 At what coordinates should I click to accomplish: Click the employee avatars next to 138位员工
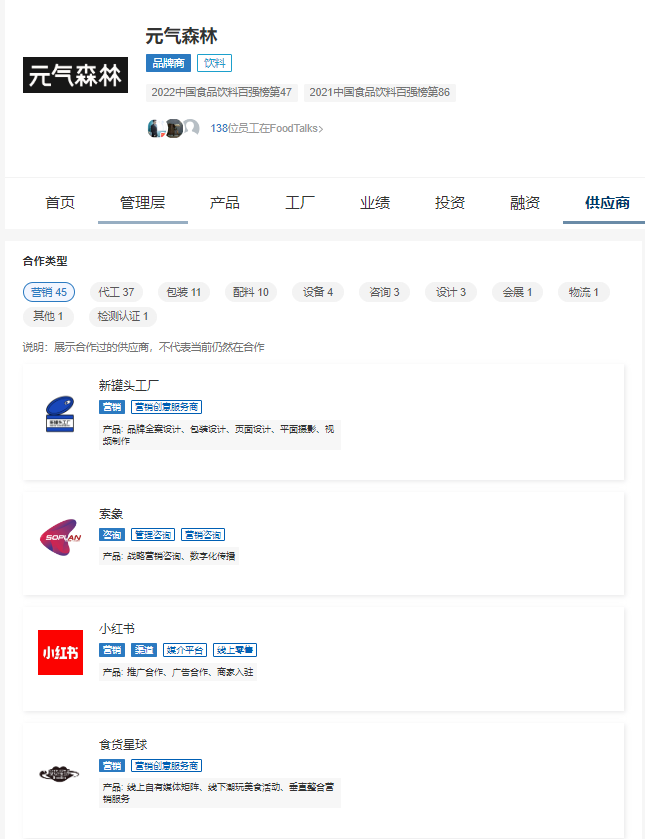pyautogui.click(x=173, y=128)
